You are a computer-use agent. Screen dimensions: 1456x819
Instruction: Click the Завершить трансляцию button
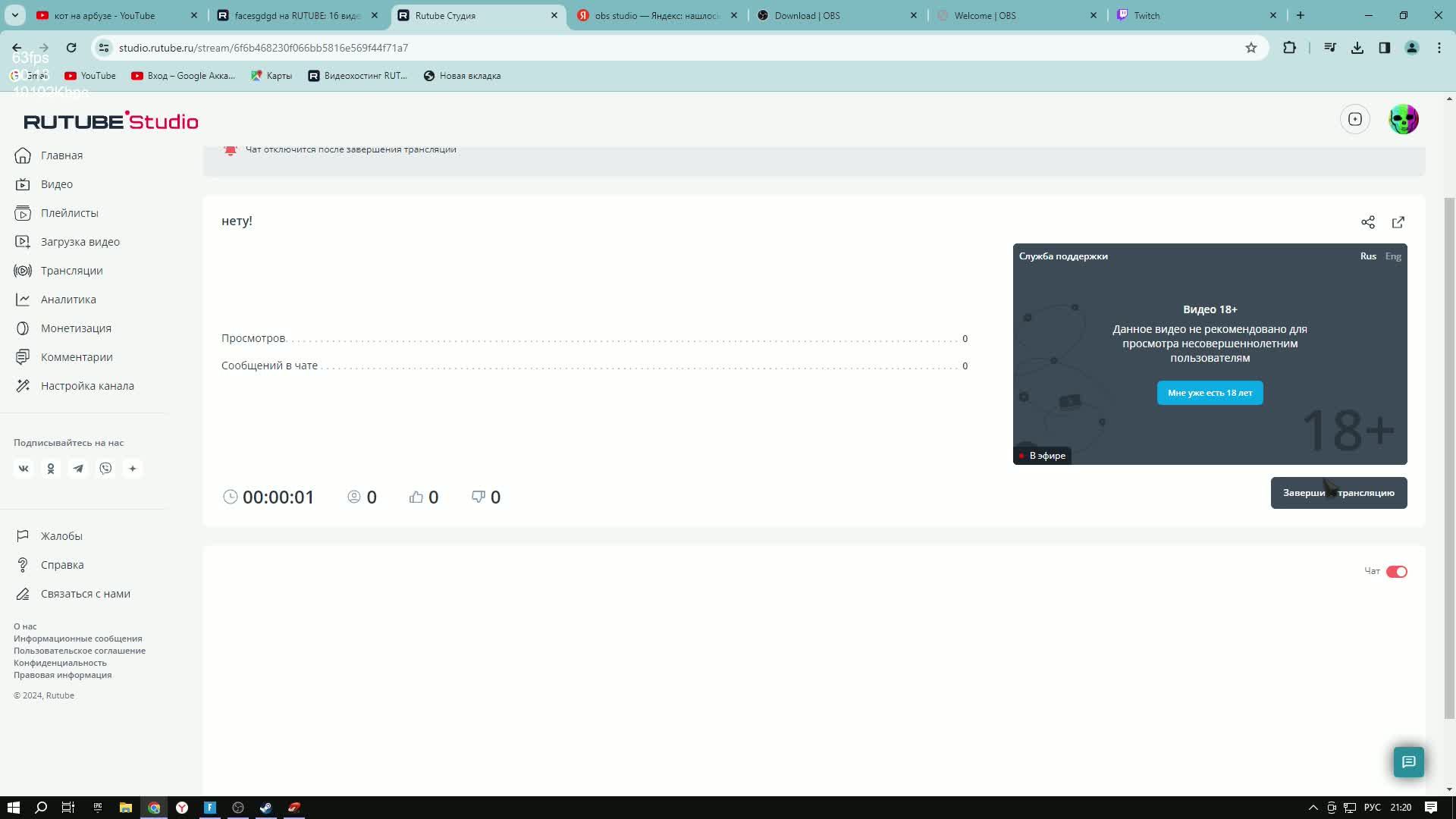click(x=1338, y=493)
